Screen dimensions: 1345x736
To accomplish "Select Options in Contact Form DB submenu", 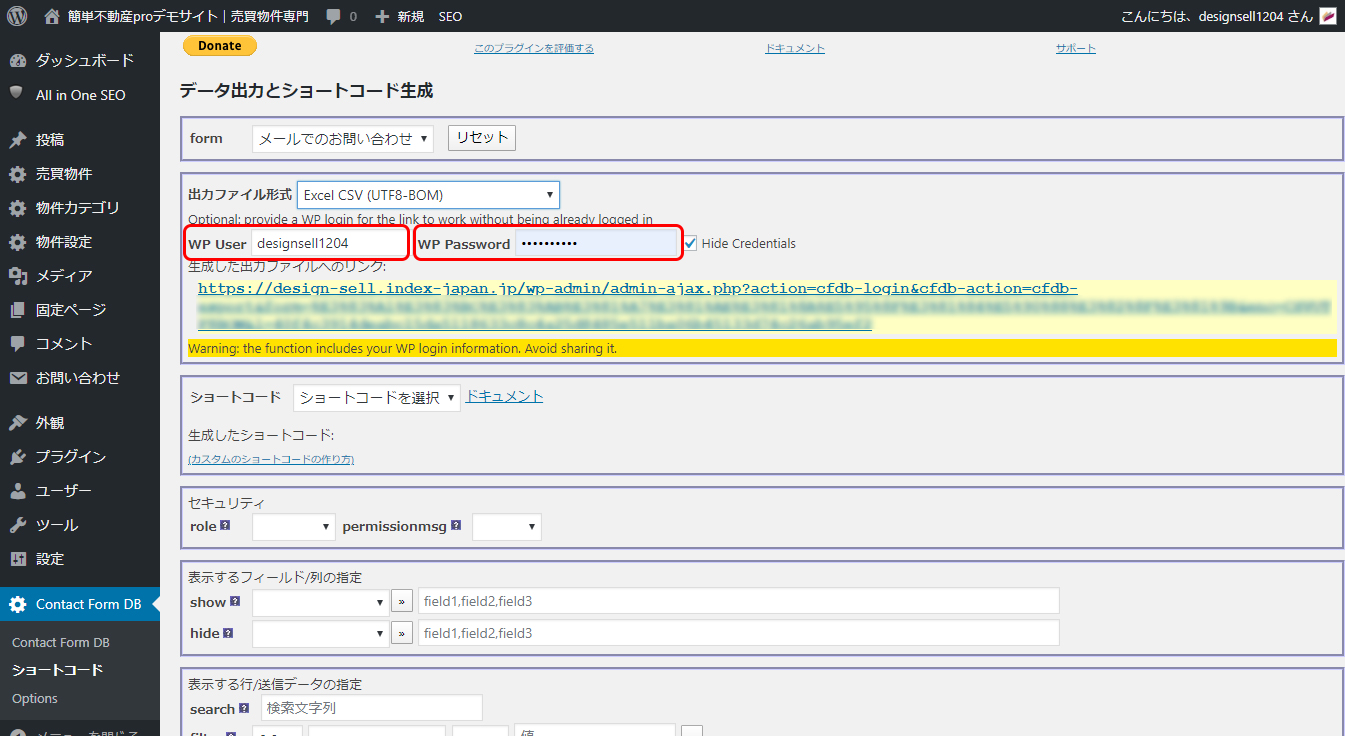I will click(35, 699).
